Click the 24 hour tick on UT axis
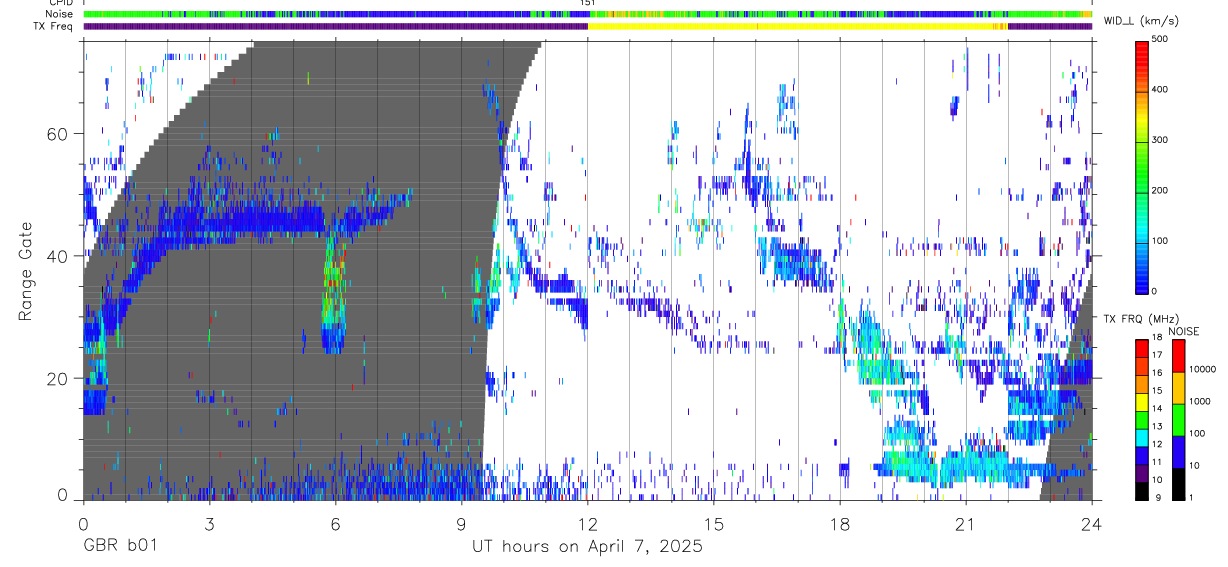Screen dimensions: 1228x567 tap(1092, 525)
